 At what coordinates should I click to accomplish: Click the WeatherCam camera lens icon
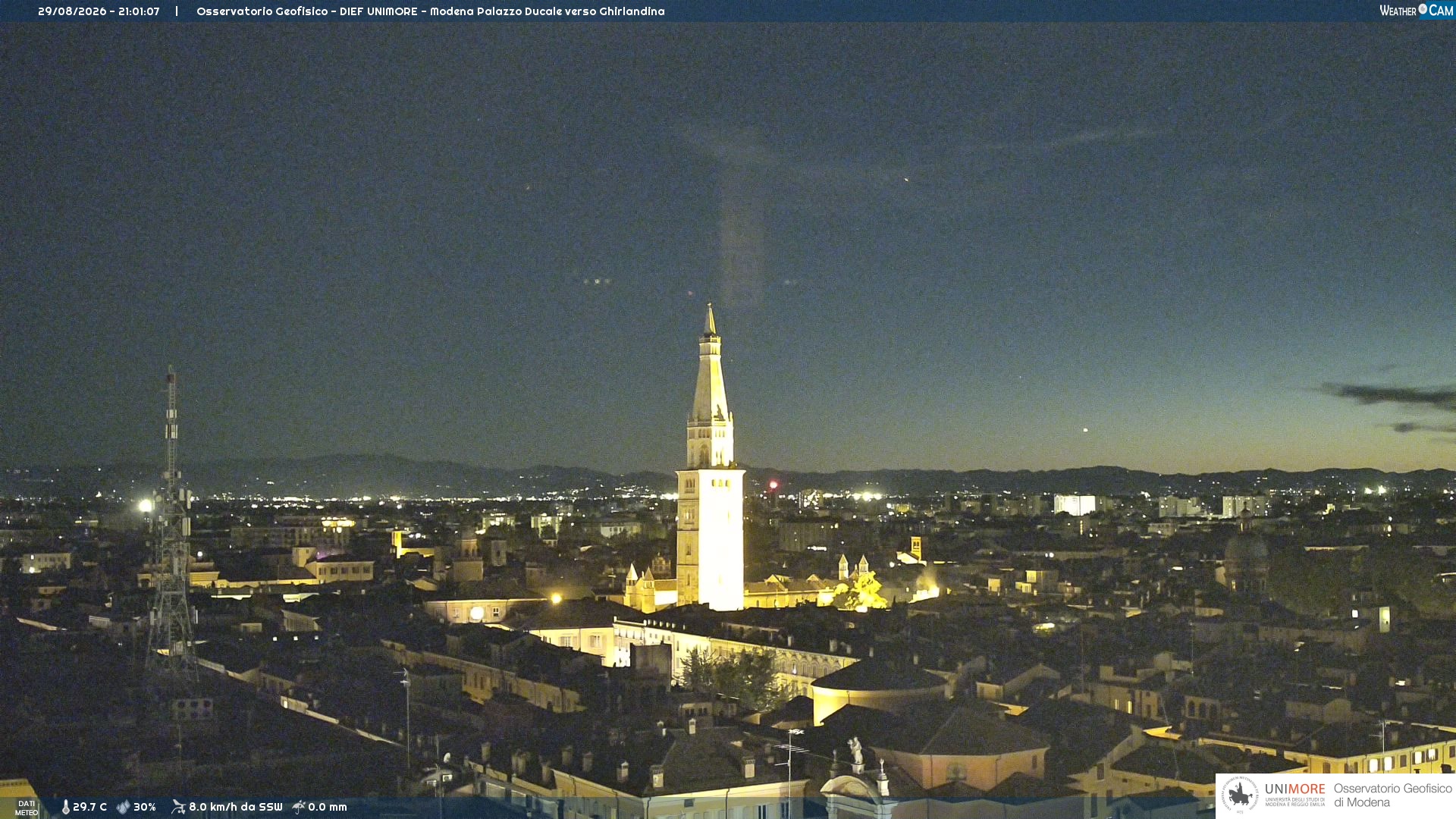click(x=1423, y=9)
